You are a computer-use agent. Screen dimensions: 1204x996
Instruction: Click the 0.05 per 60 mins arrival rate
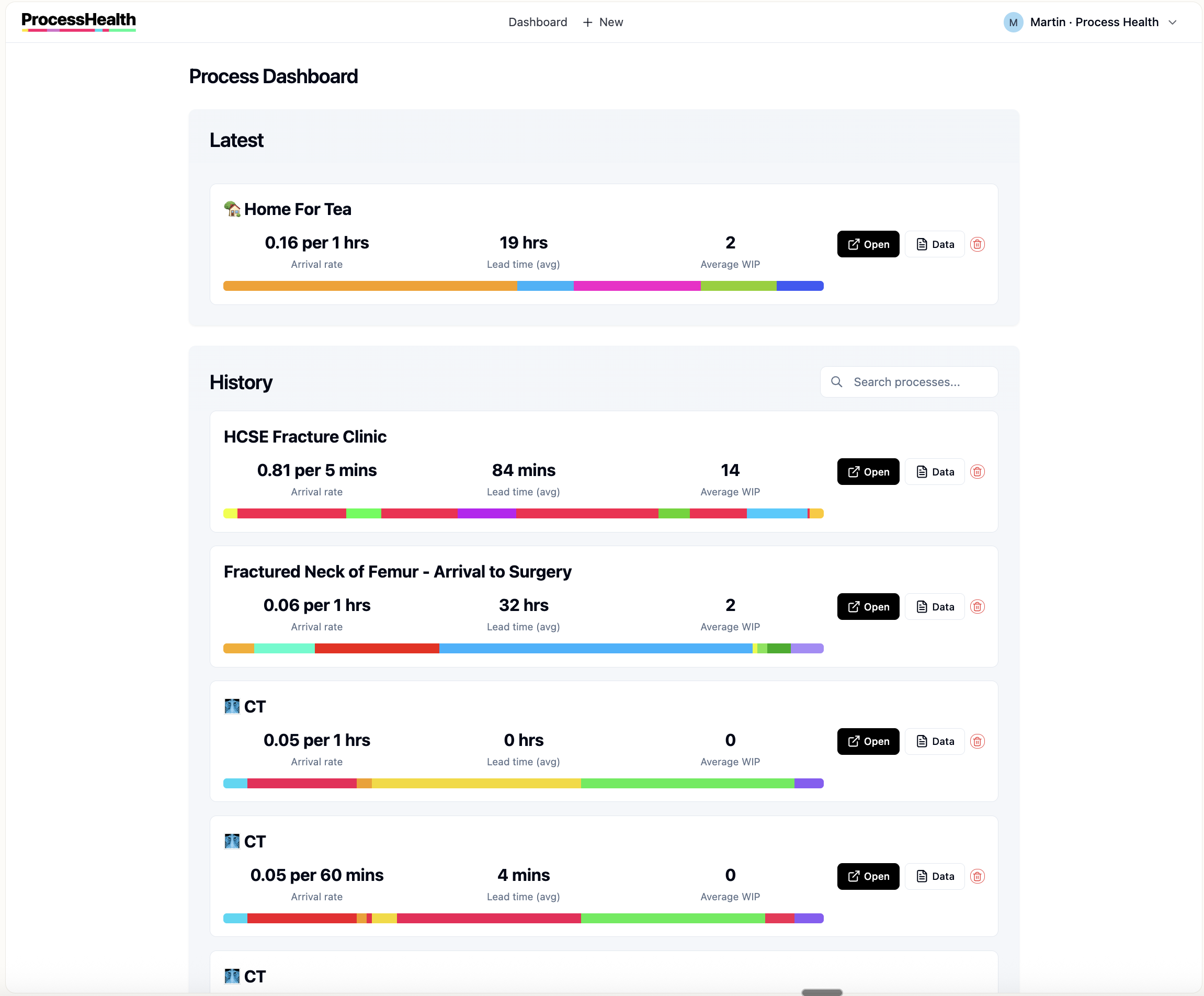(316, 875)
